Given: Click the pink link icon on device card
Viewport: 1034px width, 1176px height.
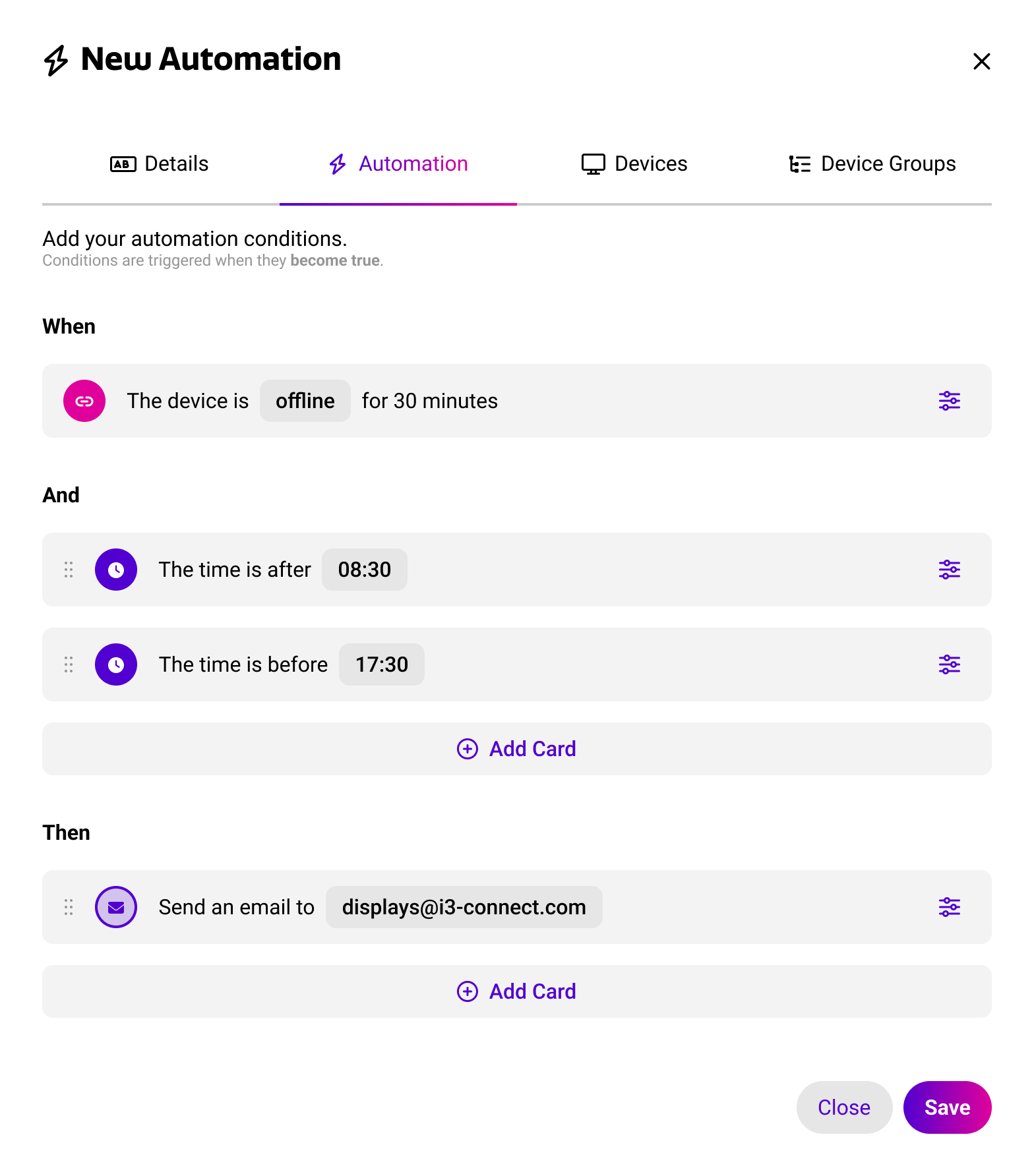Looking at the screenshot, I should pos(84,401).
